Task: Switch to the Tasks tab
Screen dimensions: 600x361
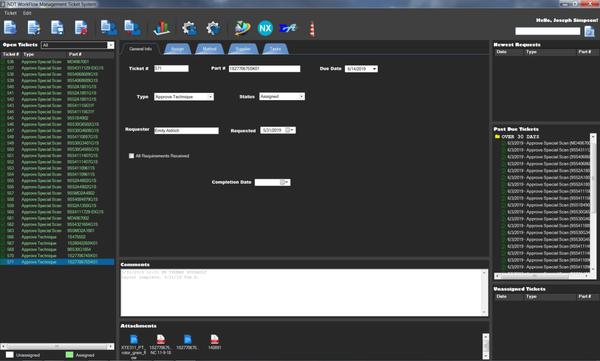Action: (275, 49)
